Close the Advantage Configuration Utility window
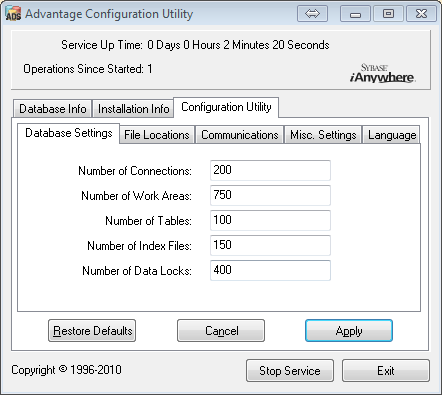Screen dimensions: 442x395 point(421,14)
